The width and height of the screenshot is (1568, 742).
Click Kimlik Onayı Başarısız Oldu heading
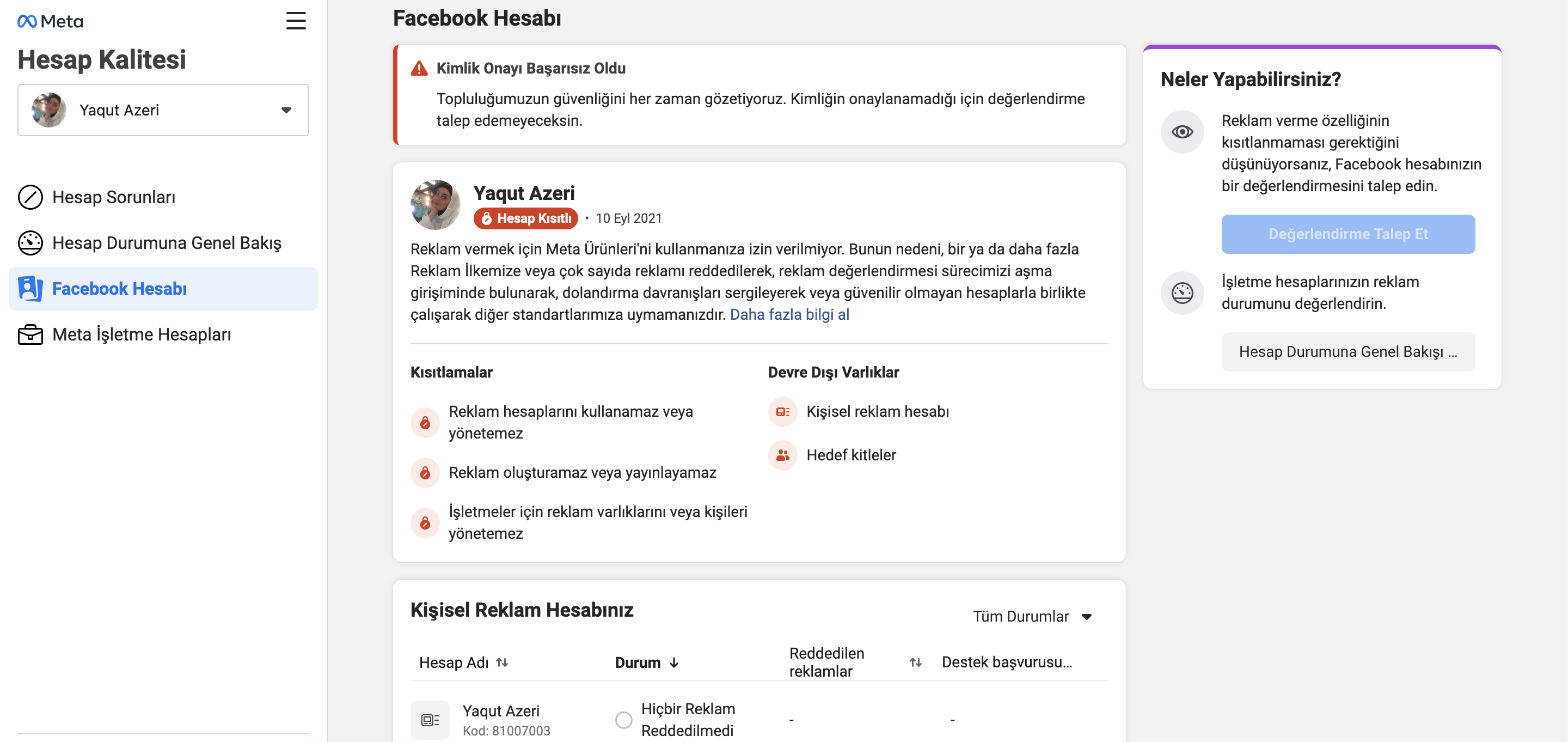point(531,68)
